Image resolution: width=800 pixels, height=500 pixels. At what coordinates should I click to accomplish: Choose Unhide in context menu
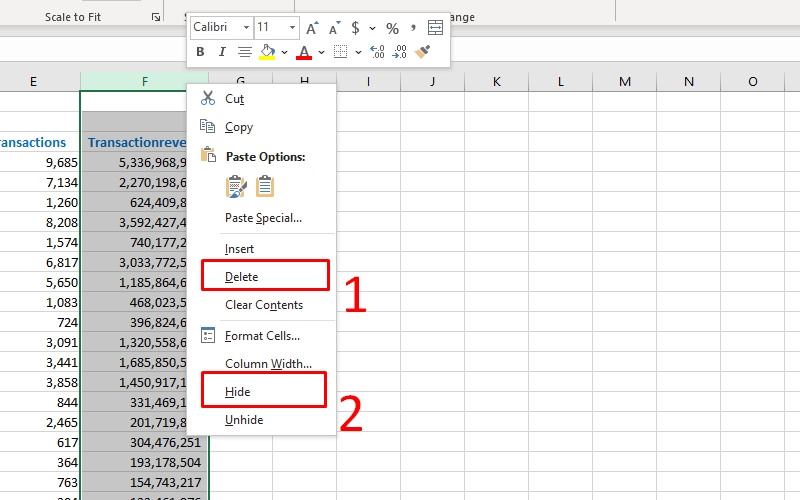click(x=261, y=420)
